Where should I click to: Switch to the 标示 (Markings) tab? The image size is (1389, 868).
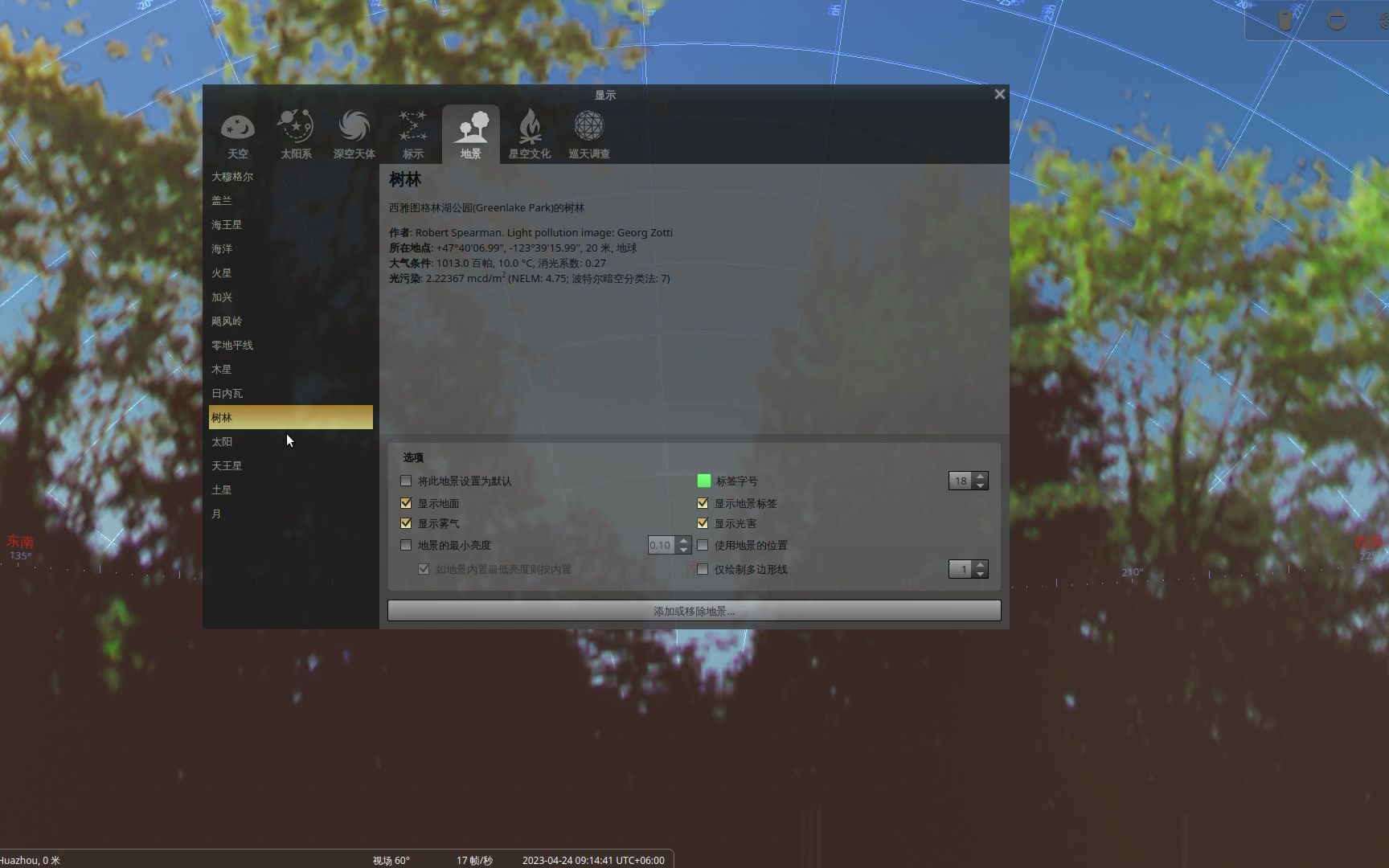[x=413, y=134]
